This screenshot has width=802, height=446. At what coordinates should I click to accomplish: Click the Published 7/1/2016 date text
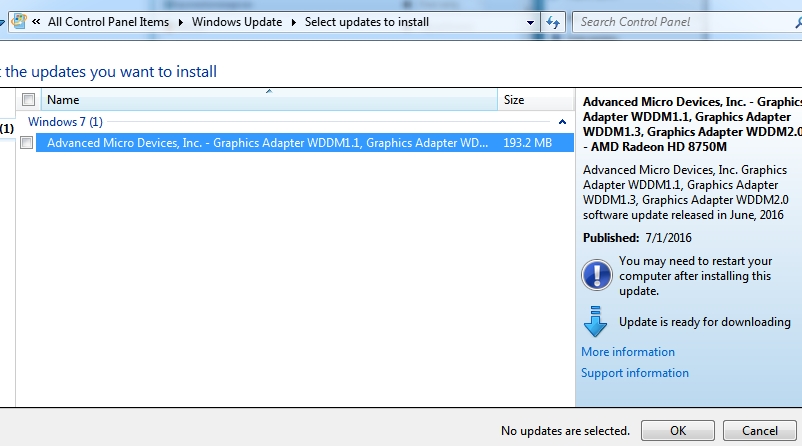(637, 238)
